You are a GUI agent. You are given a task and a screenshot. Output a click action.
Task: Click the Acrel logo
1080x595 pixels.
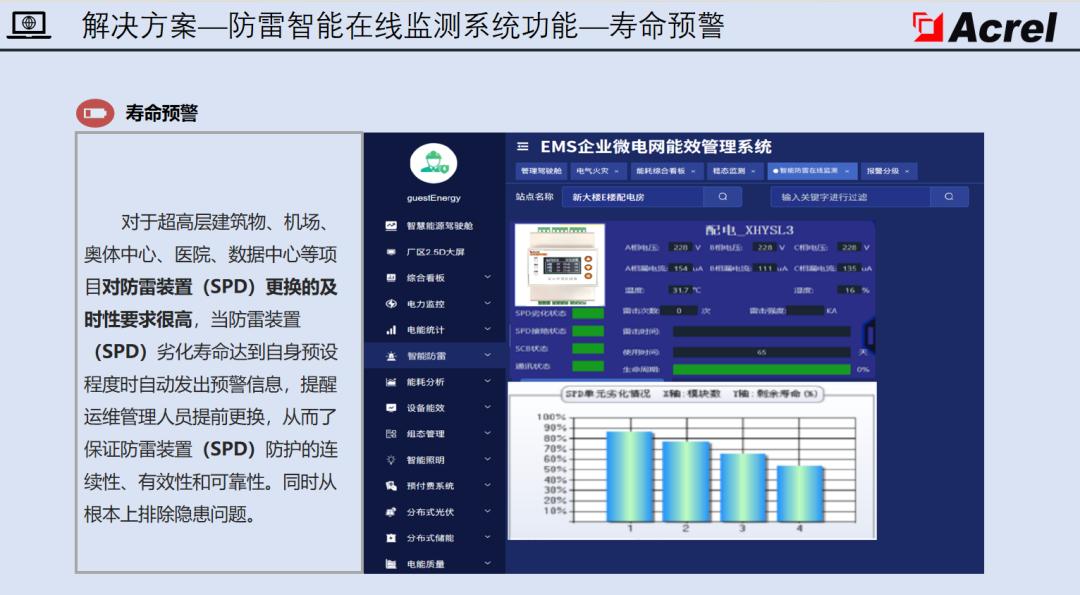[x=985, y=28]
